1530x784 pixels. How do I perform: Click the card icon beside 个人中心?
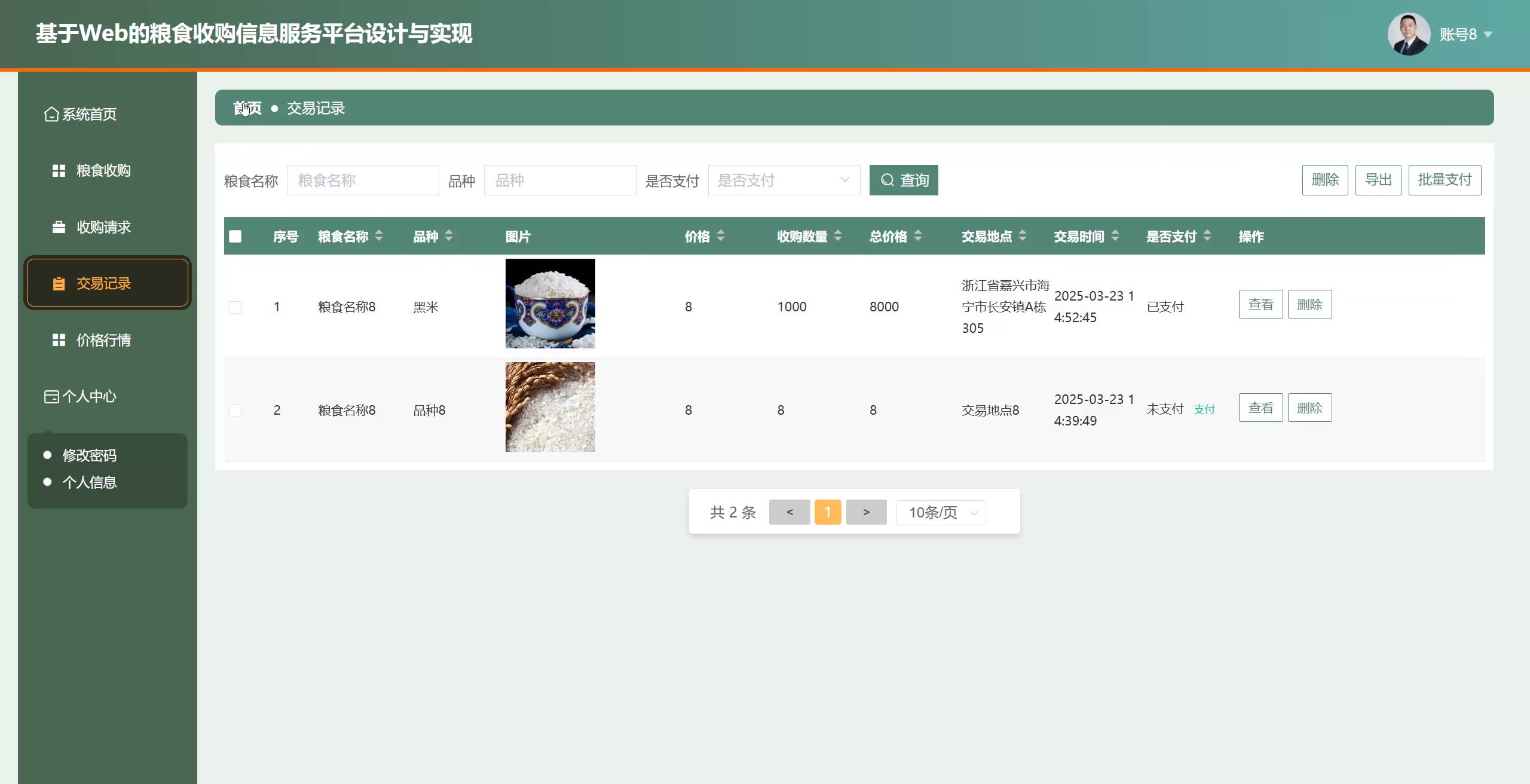pos(51,397)
